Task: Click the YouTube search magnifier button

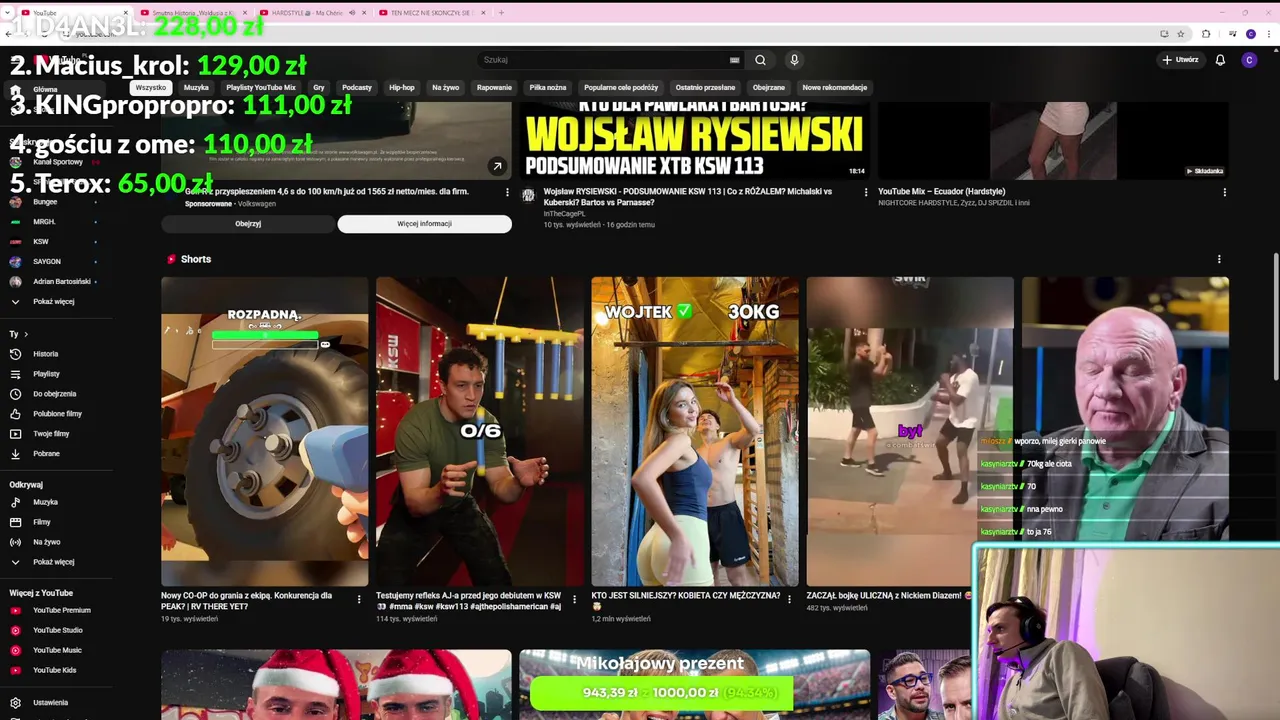Action: click(760, 60)
